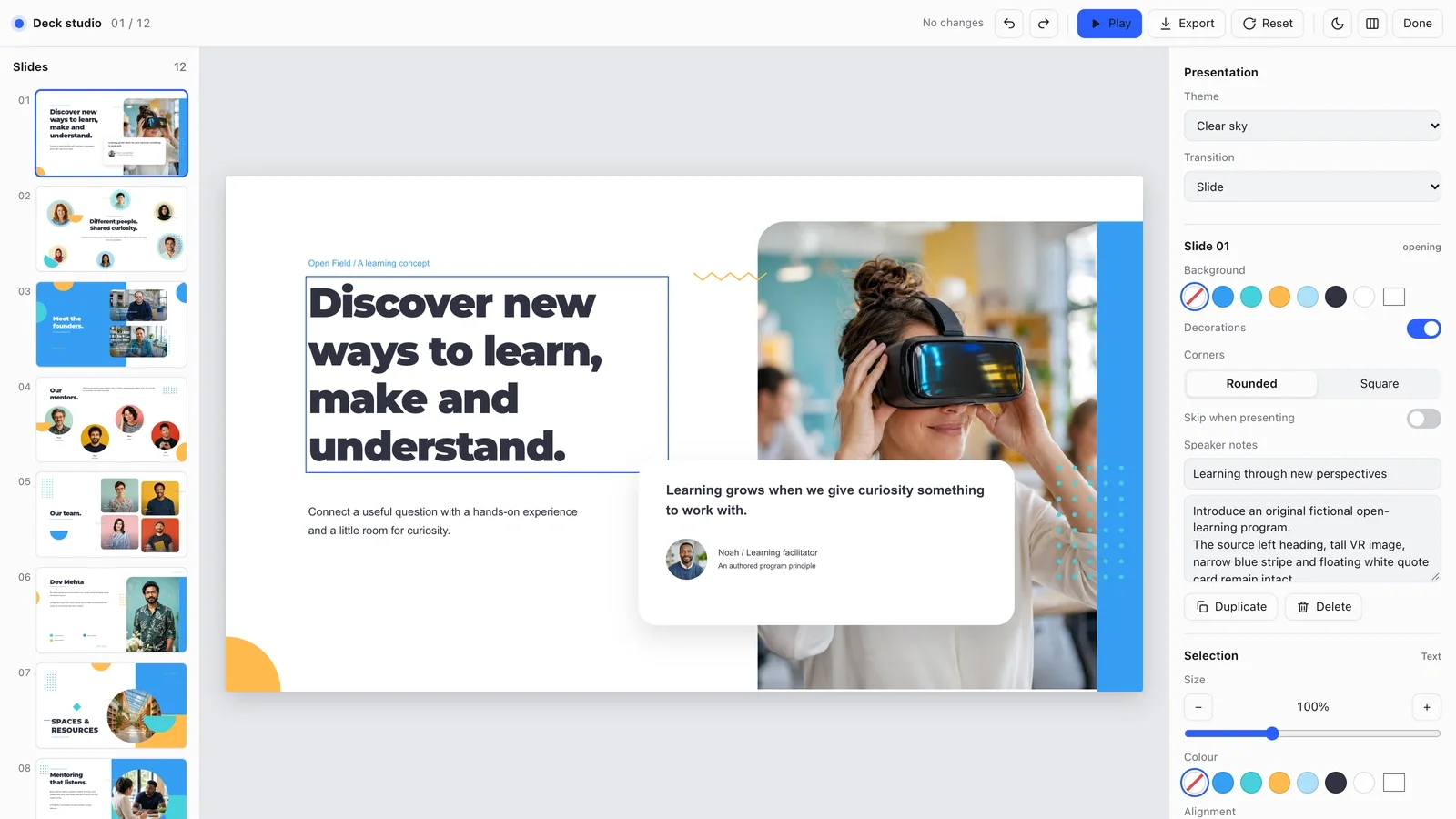Open slide 03 Meet the founders thumbnail
This screenshot has height=819, width=1456.
(112, 325)
